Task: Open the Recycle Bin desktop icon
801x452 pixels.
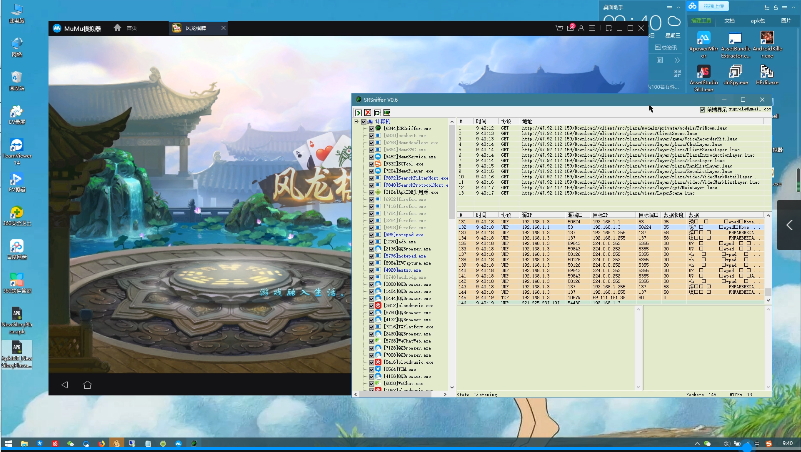Action: pyautogui.click(x=17, y=80)
